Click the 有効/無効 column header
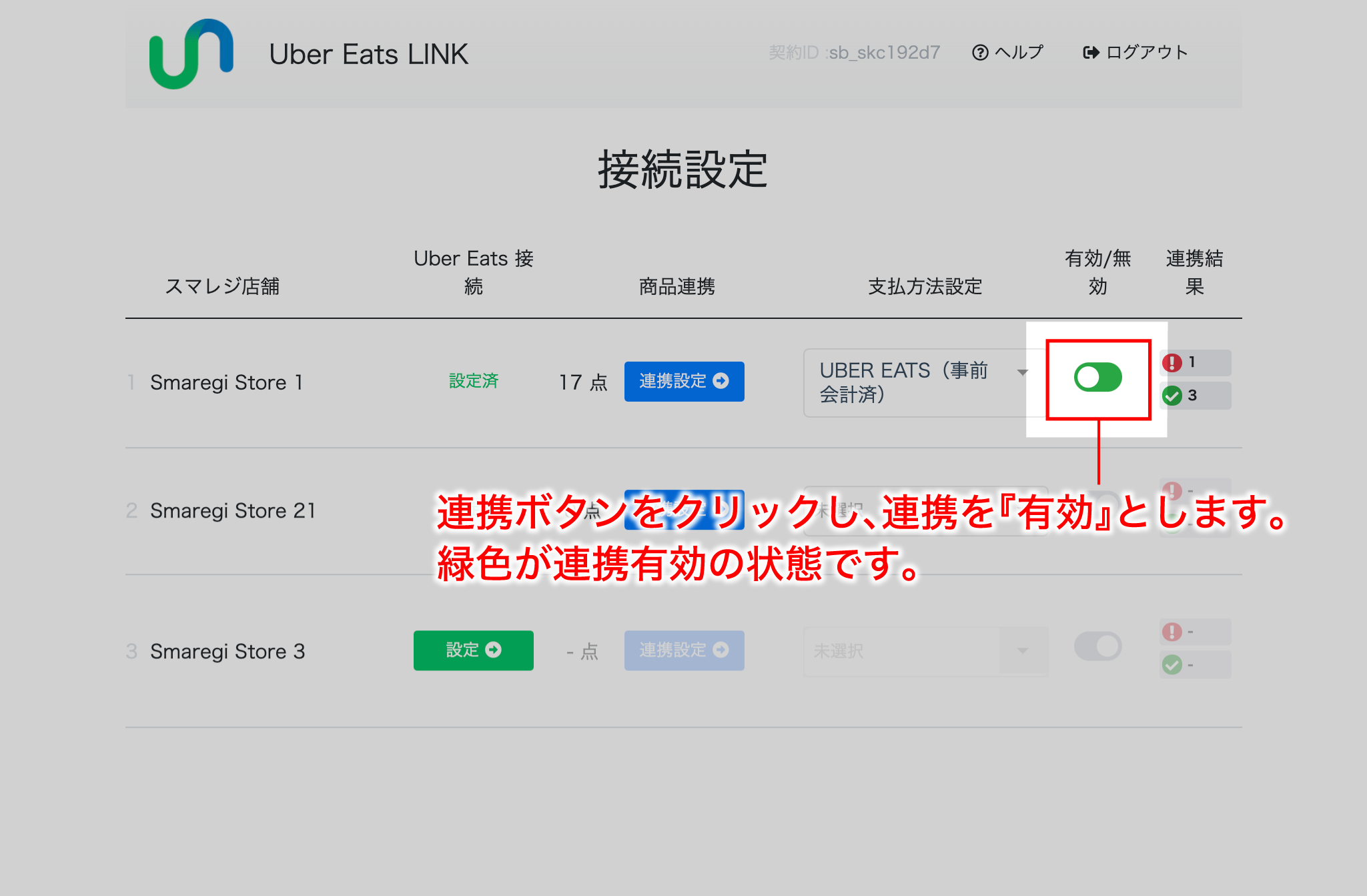This screenshot has height=896, width=1367. [x=1098, y=272]
